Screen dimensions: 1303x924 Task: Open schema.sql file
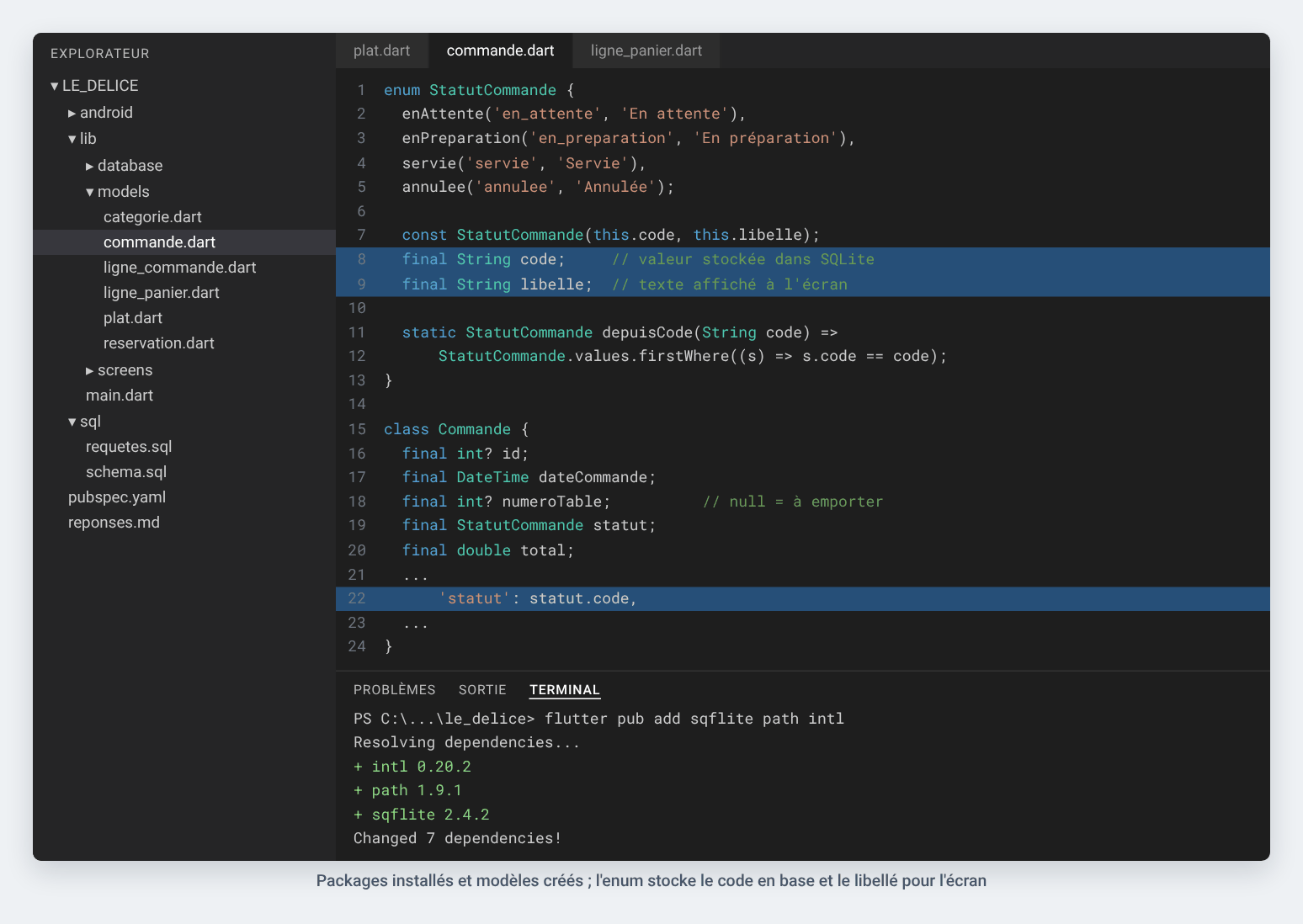(x=184, y=472)
